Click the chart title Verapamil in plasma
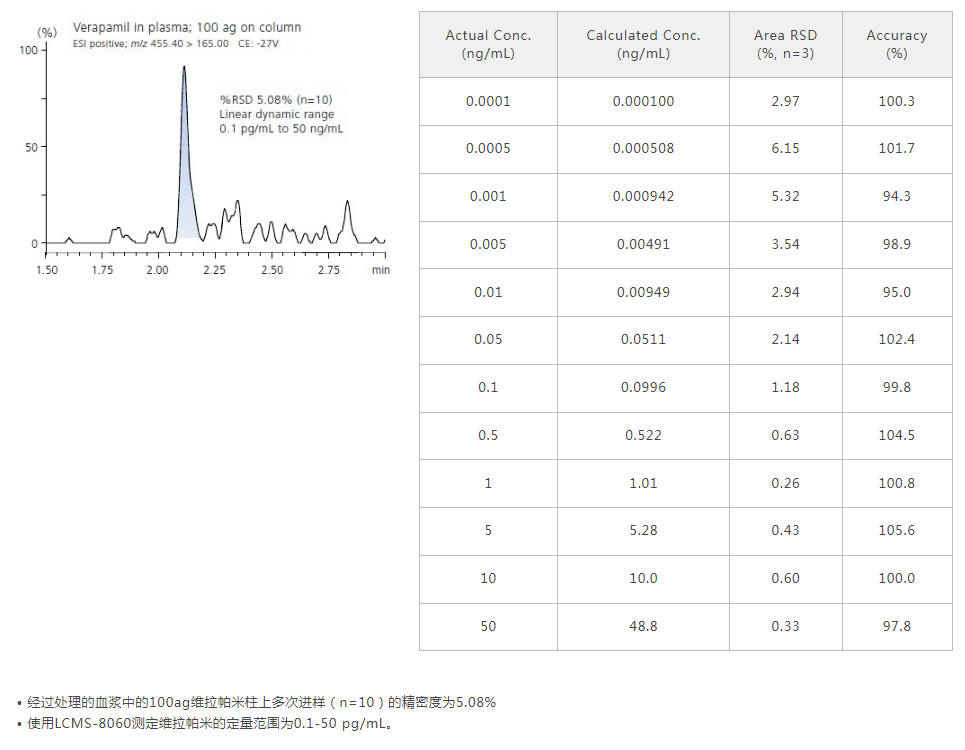This screenshot has height=750, width=965. point(187,27)
